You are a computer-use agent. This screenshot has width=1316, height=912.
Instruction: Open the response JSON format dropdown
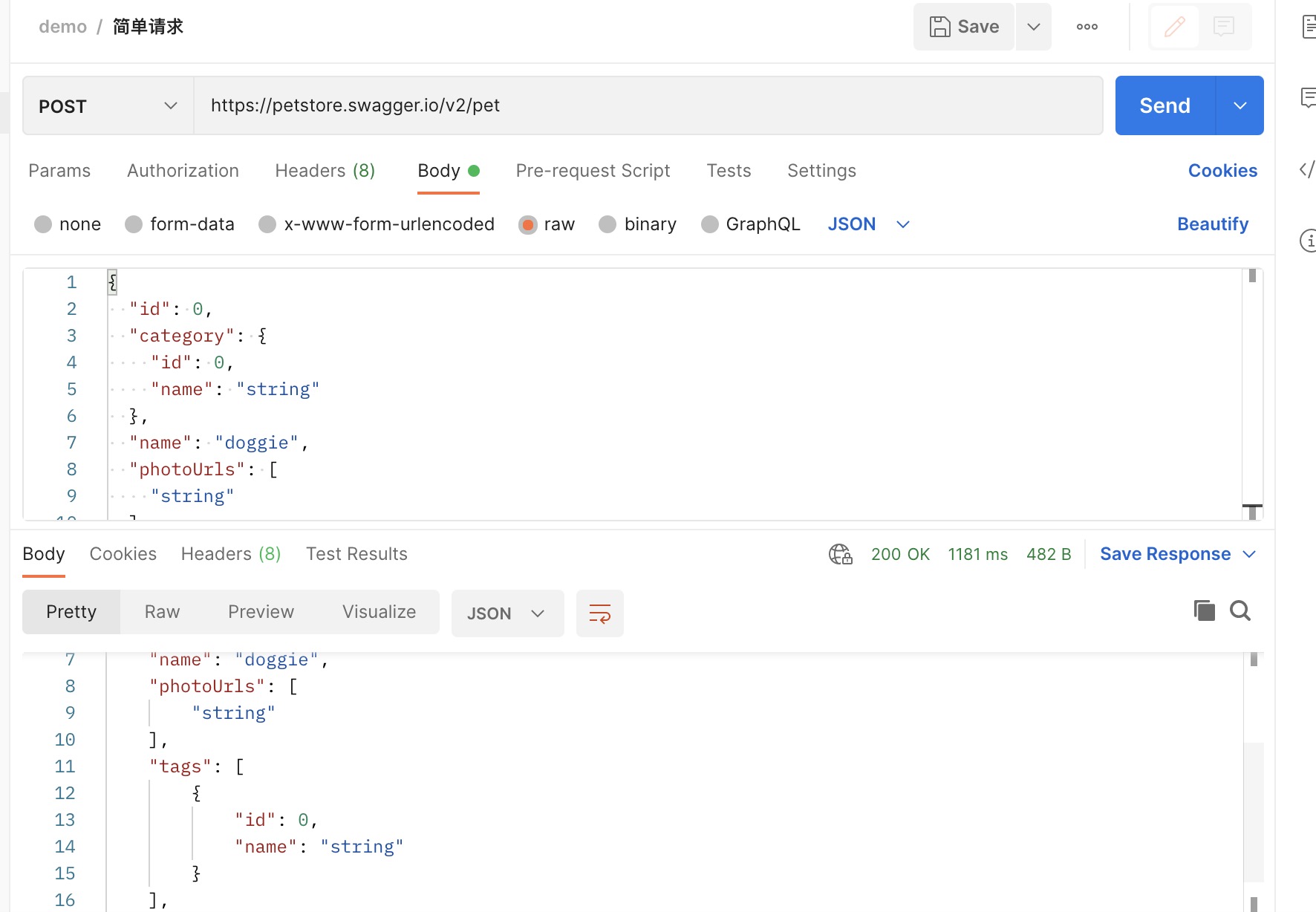[x=507, y=613]
